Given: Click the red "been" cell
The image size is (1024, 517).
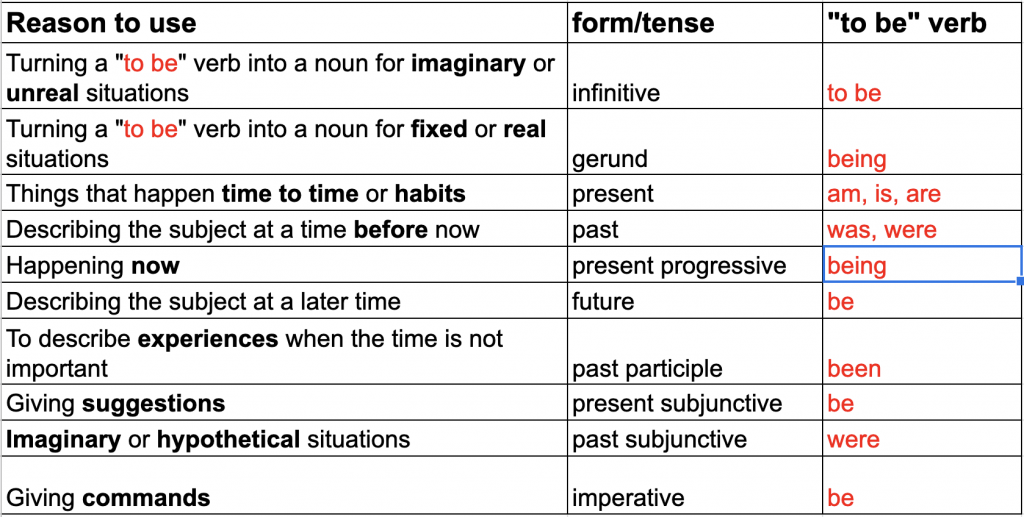Looking at the screenshot, I should (921, 354).
